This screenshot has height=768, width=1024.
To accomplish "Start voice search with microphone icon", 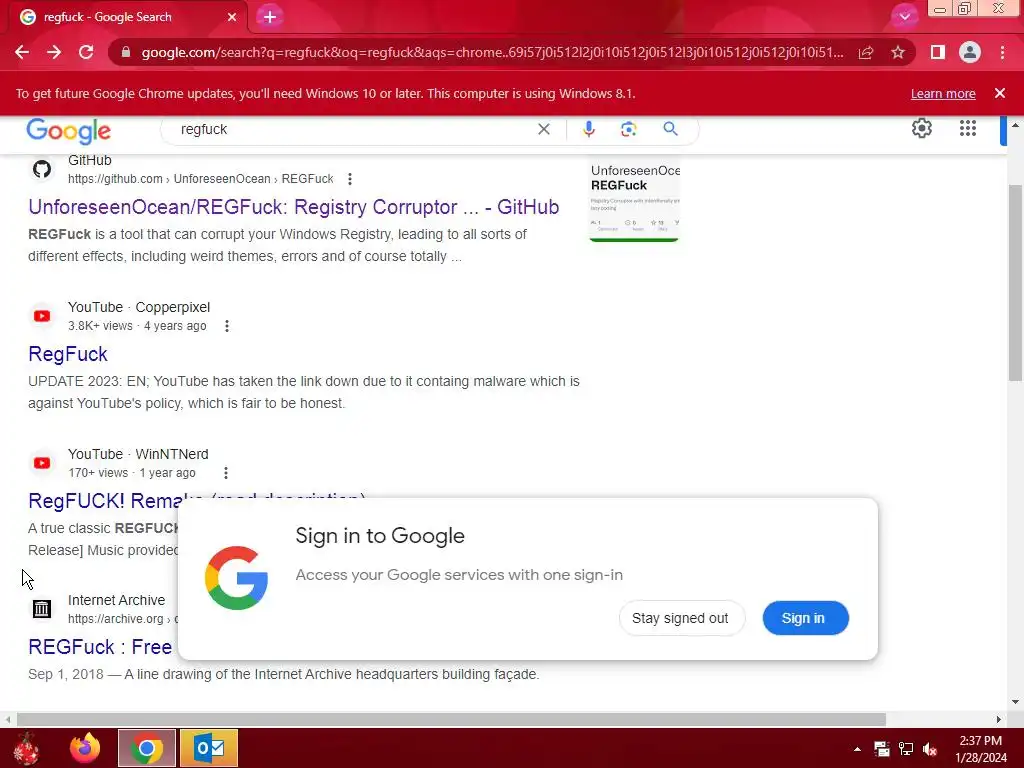I will coord(588,129).
